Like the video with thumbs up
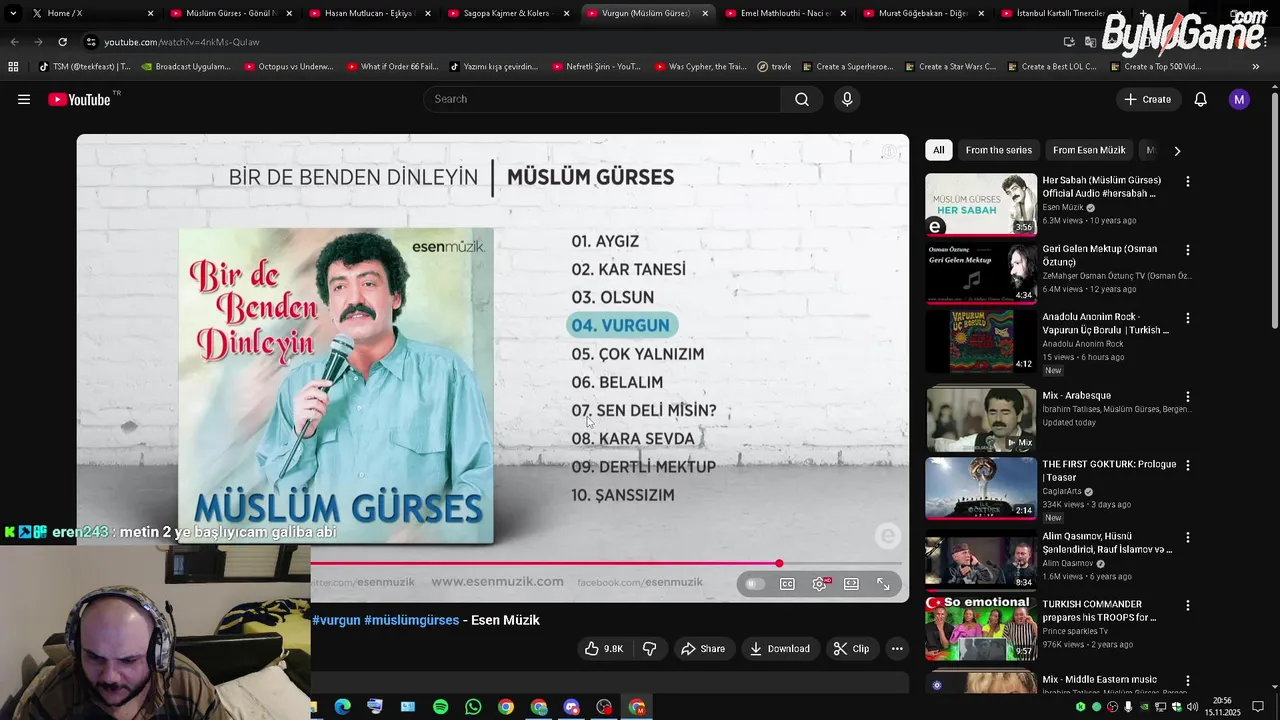1280x720 pixels. click(x=604, y=649)
